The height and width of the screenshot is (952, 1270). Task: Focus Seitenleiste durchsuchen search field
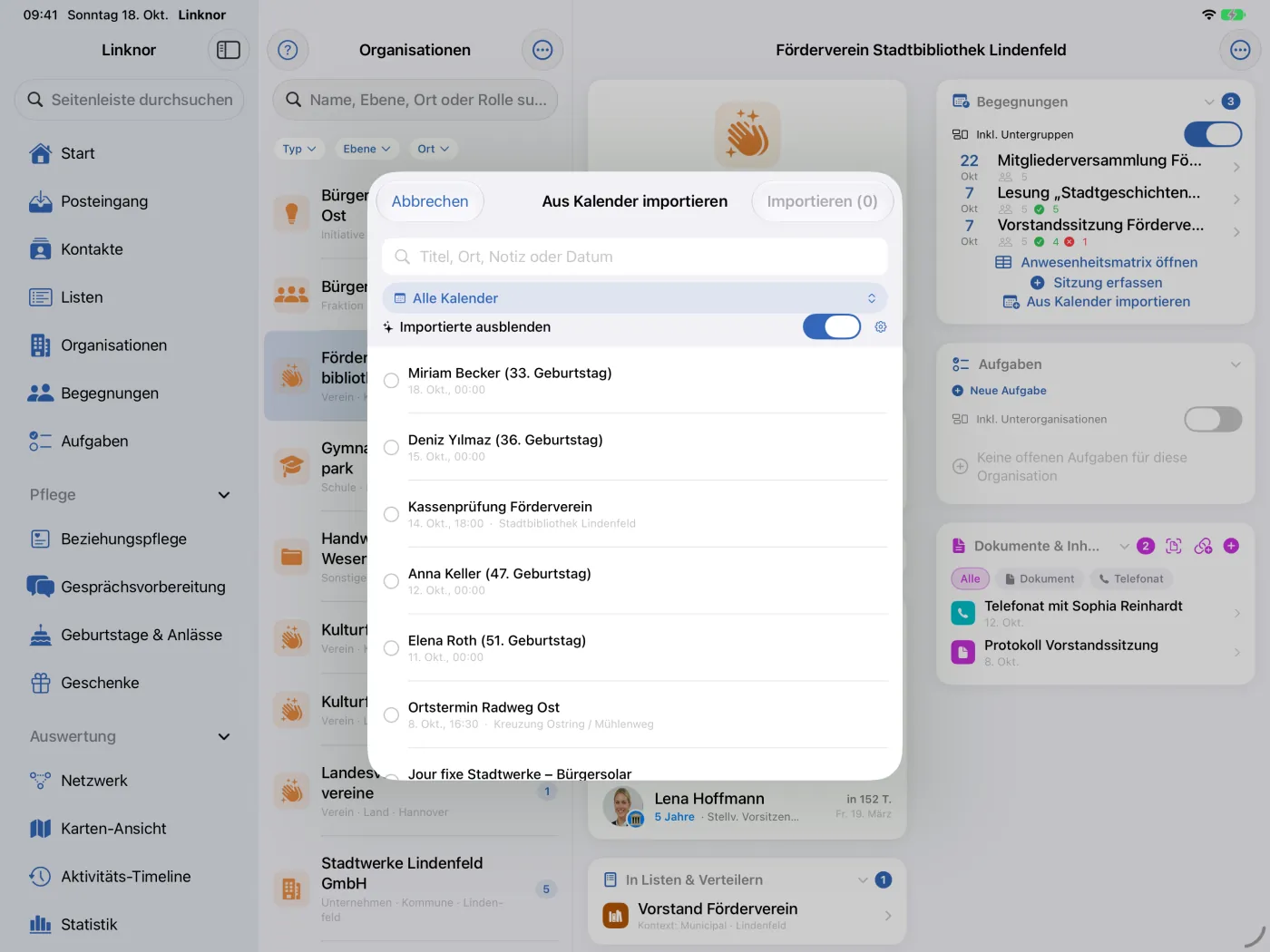tap(129, 100)
